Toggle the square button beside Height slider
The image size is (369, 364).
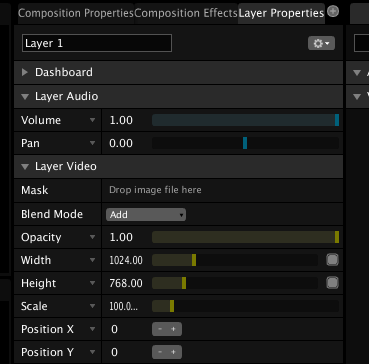[x=332, y=283]
